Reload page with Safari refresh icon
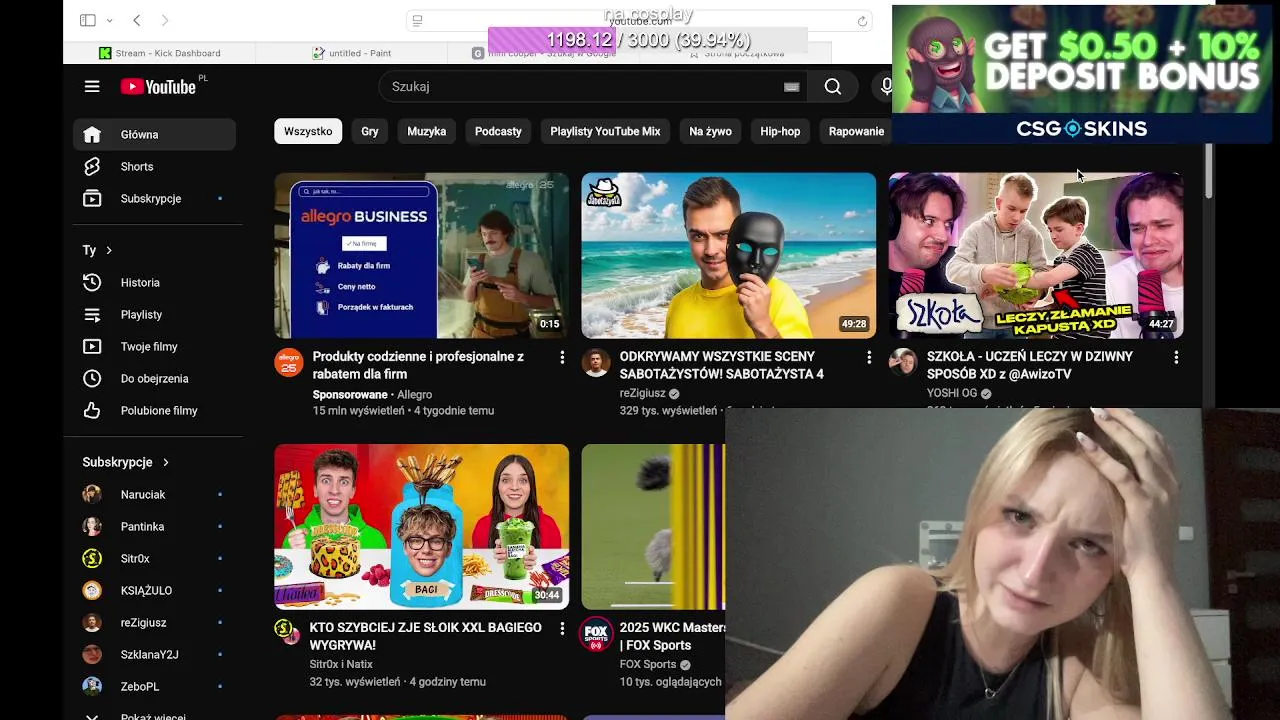This screenshot has height=720, width=1280. tap(862, 21)
